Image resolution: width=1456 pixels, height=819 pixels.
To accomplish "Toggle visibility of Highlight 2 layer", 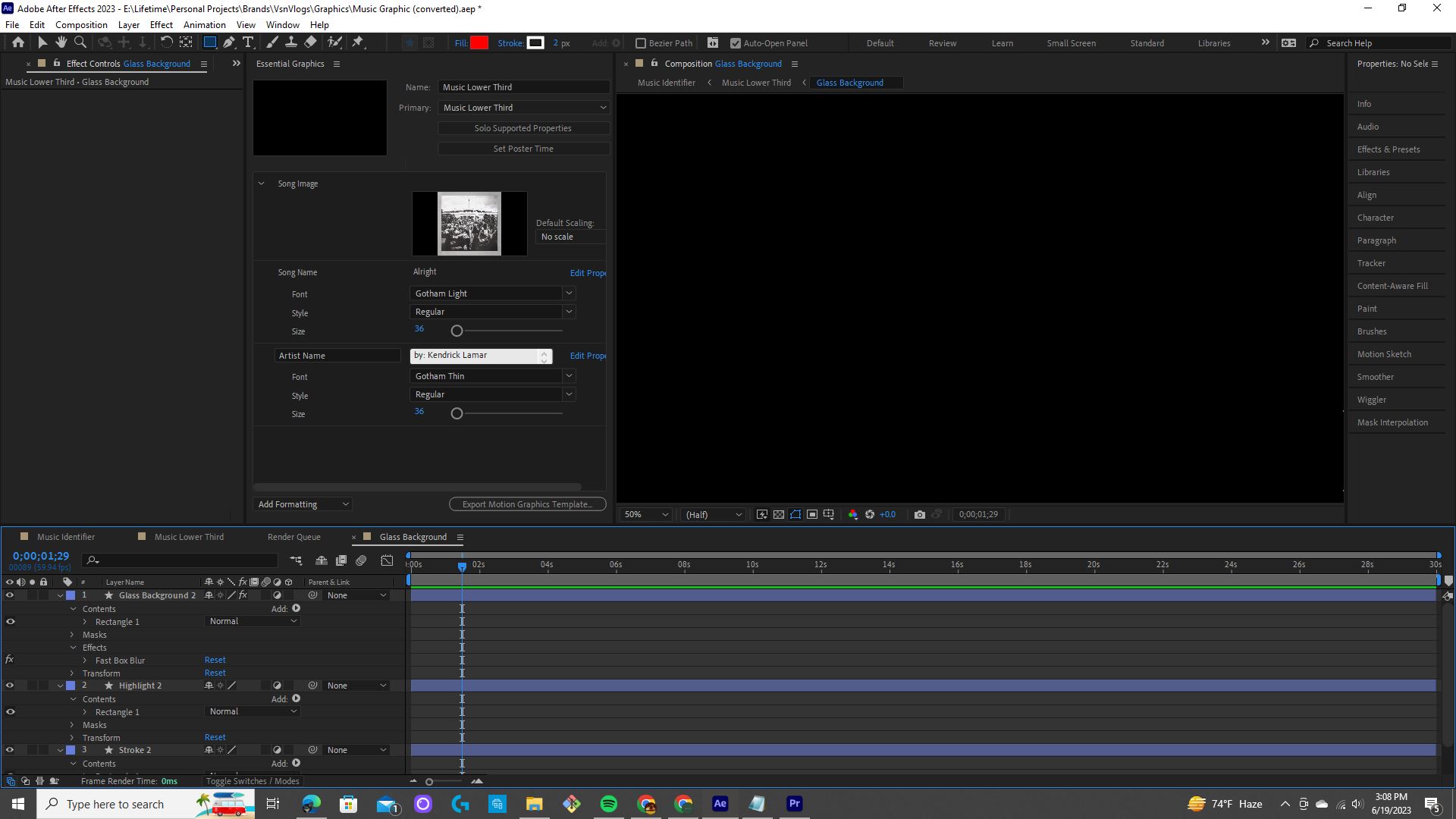I will 10,686.
